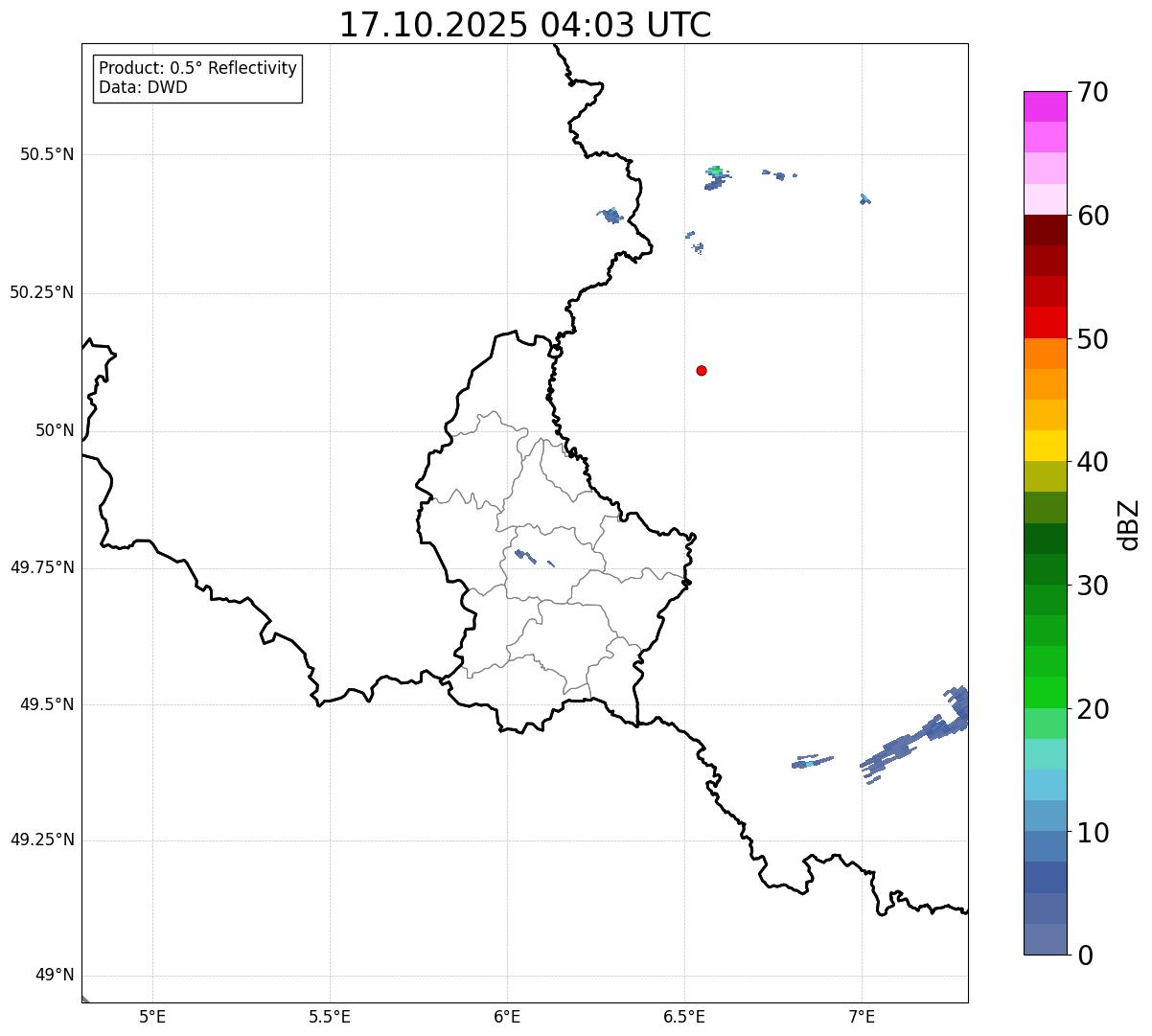The image size is (1152, 1036).
Task: Click latitude label 49°N
Action: click(55, 976)
